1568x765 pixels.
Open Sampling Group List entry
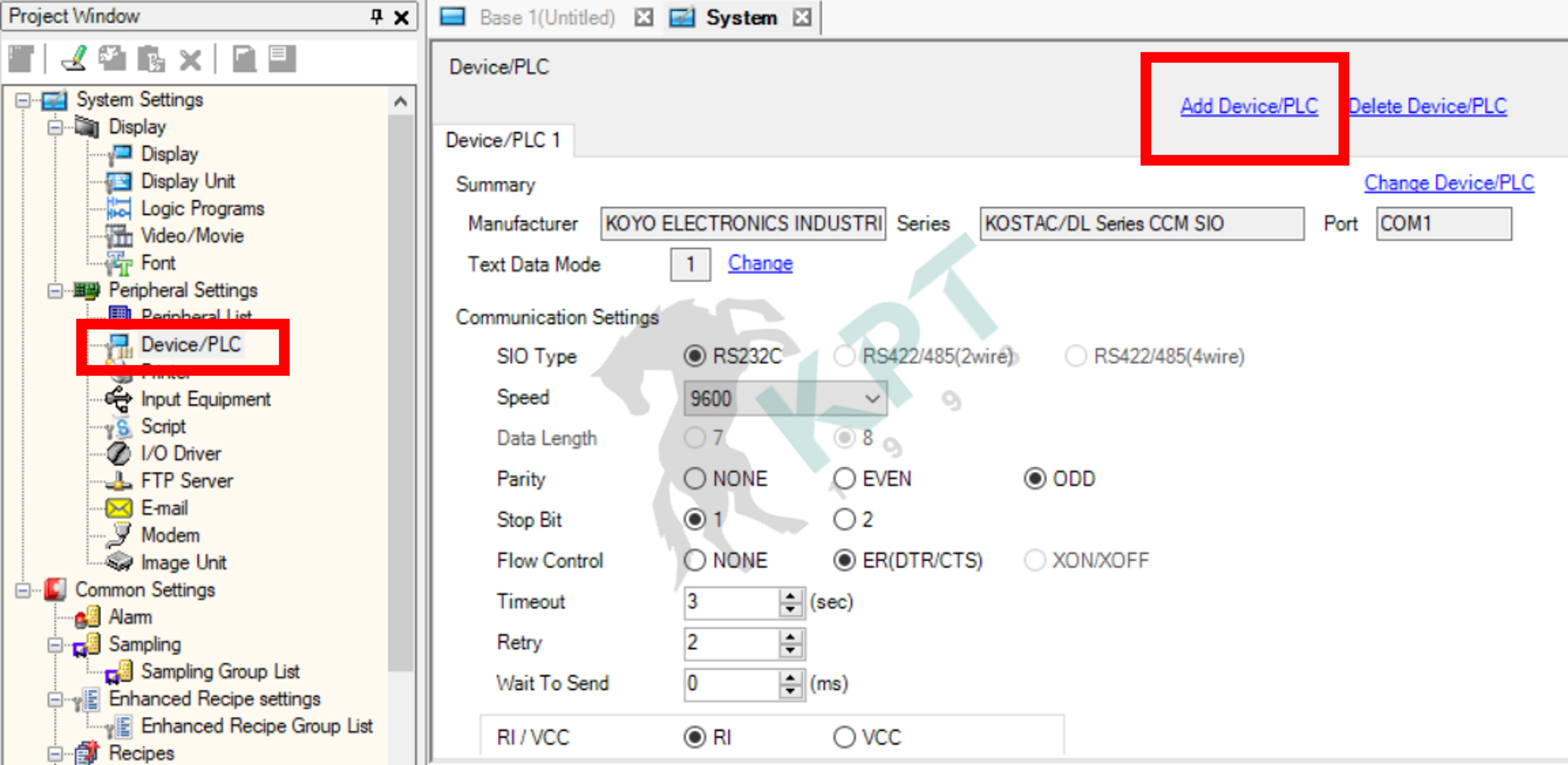(220, 672)
